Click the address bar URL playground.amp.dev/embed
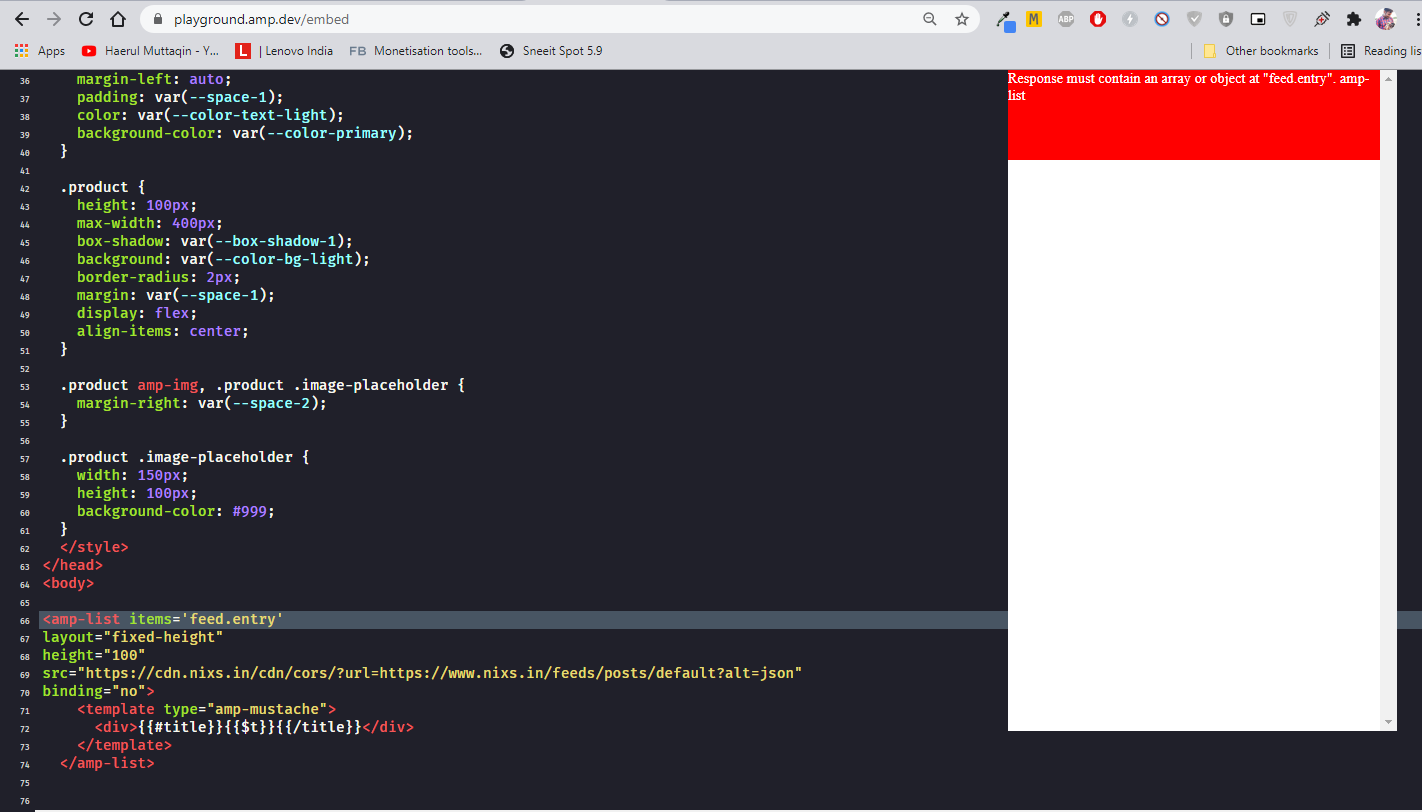 [x=261, y=19]
